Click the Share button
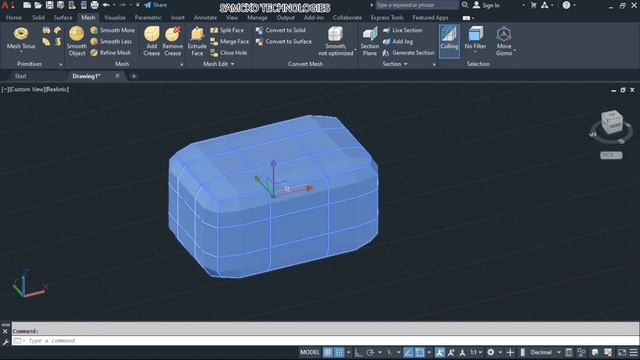This screenshot has width=640, height=360. pos(156,5)
